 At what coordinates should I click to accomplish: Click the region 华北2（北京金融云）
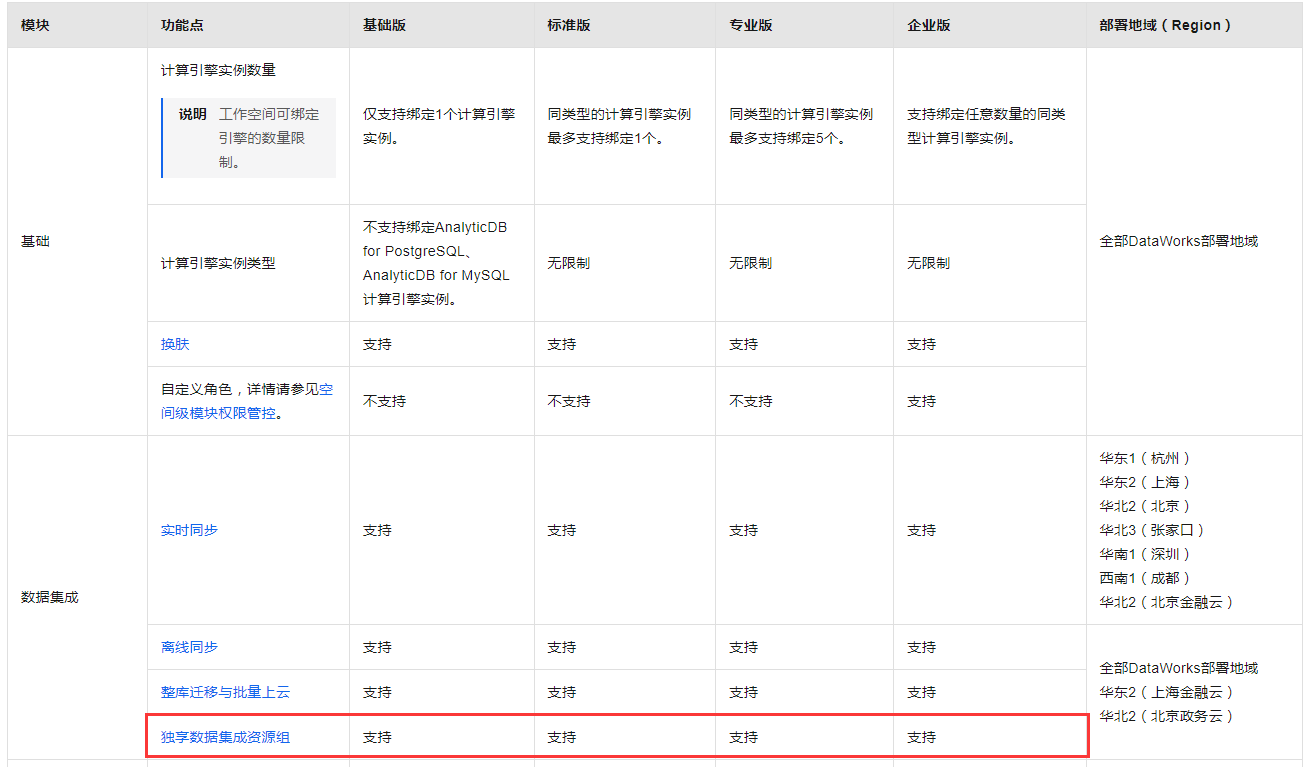pyautogui.click(x=1167, y=602)
